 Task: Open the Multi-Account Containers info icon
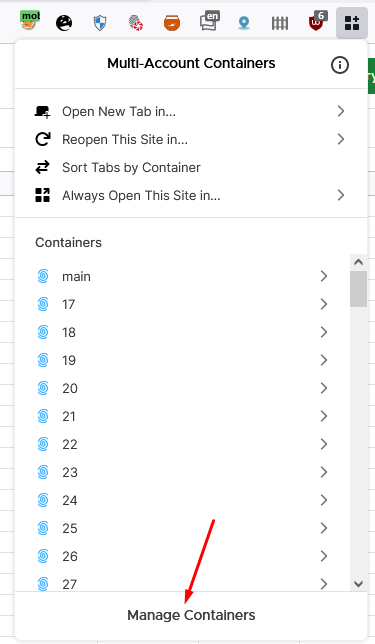pos(340,65)
